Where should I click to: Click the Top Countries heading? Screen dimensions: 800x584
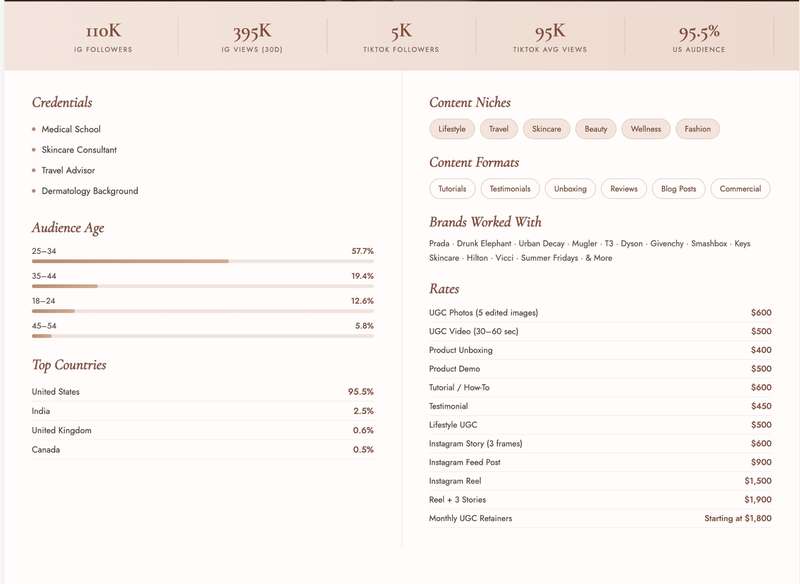pyautogui.click(x=69, y=365)
